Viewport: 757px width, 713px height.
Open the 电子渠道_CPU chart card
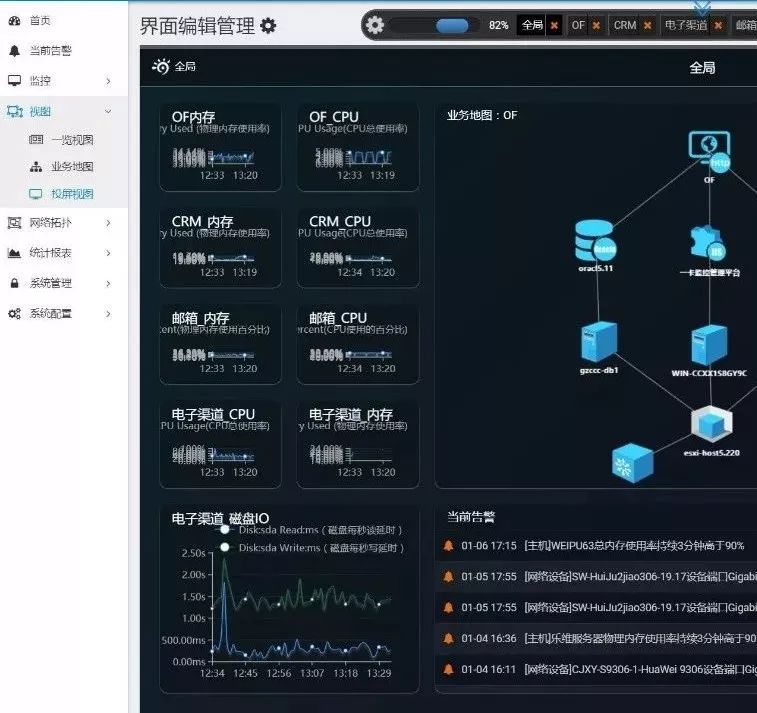[220, 445]
